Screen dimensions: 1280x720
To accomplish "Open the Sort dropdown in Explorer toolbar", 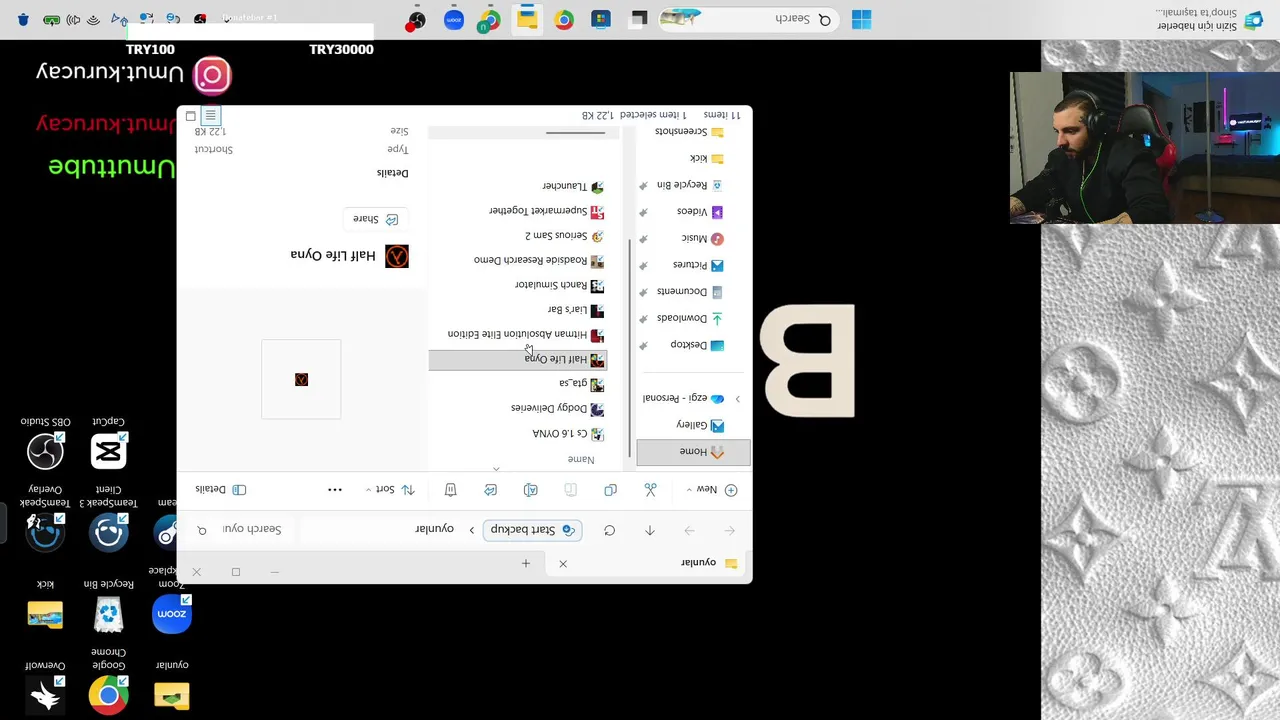I will pos(391,490).
